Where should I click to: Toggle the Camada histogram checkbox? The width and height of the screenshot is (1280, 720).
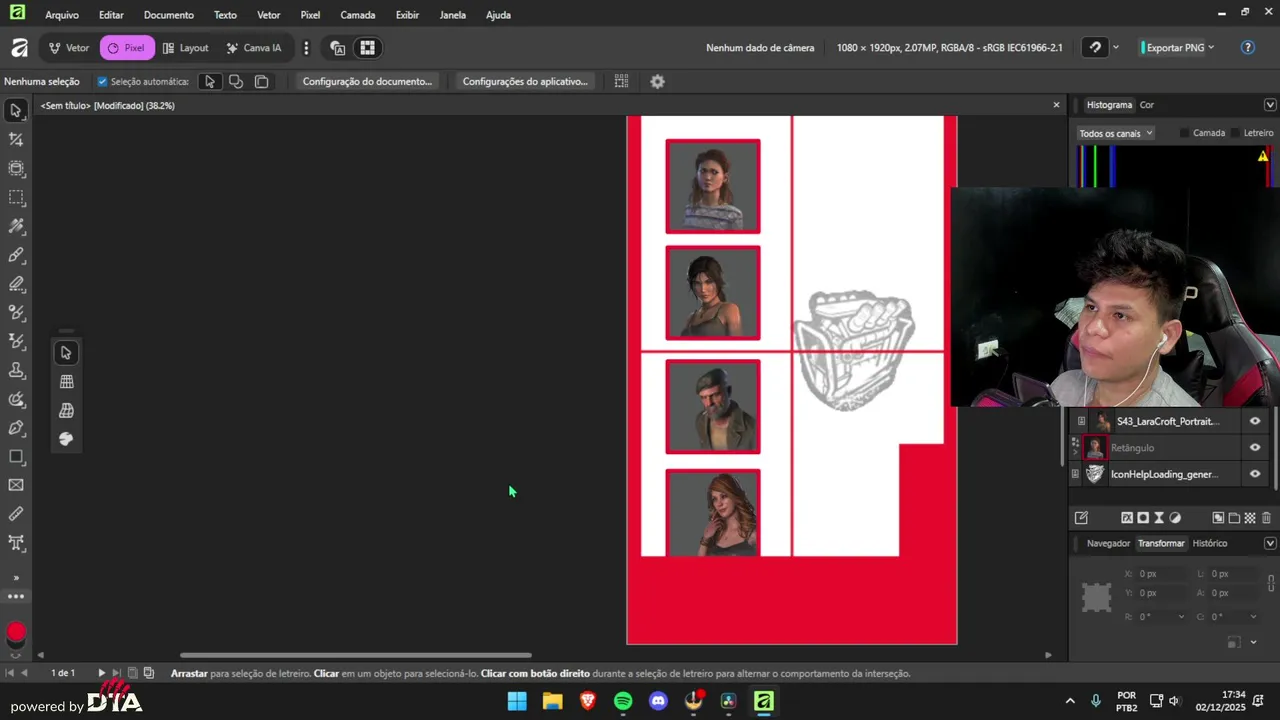[1184, 133]
